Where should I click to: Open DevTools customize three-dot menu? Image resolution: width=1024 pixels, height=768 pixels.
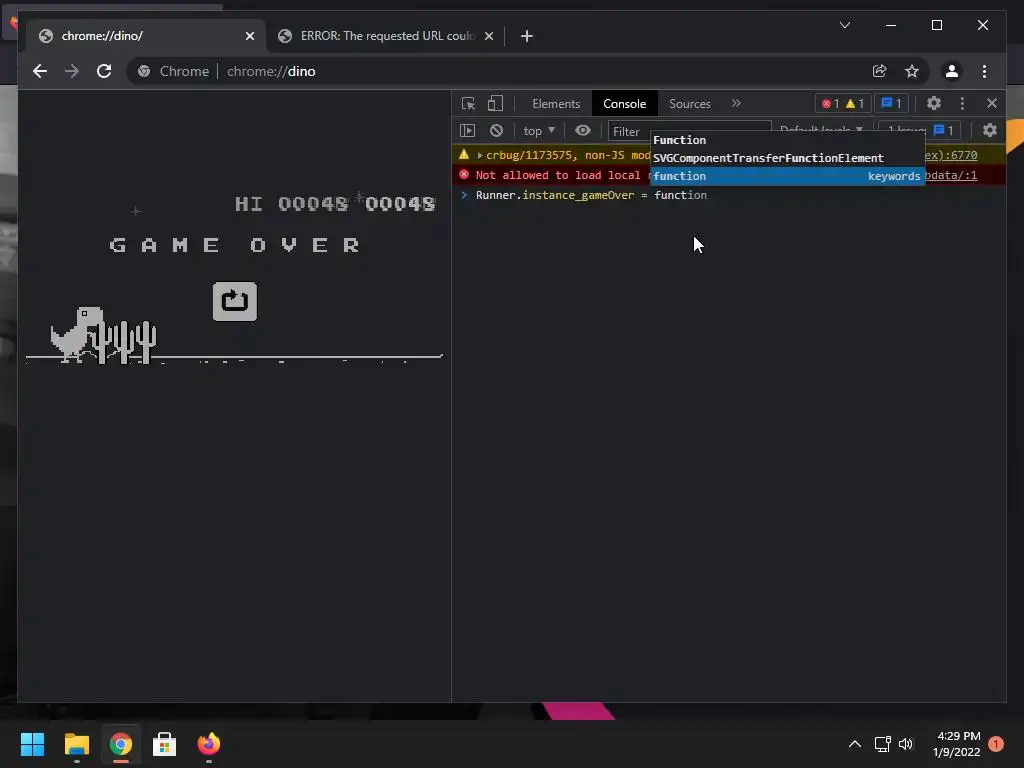tap(962, 103)
